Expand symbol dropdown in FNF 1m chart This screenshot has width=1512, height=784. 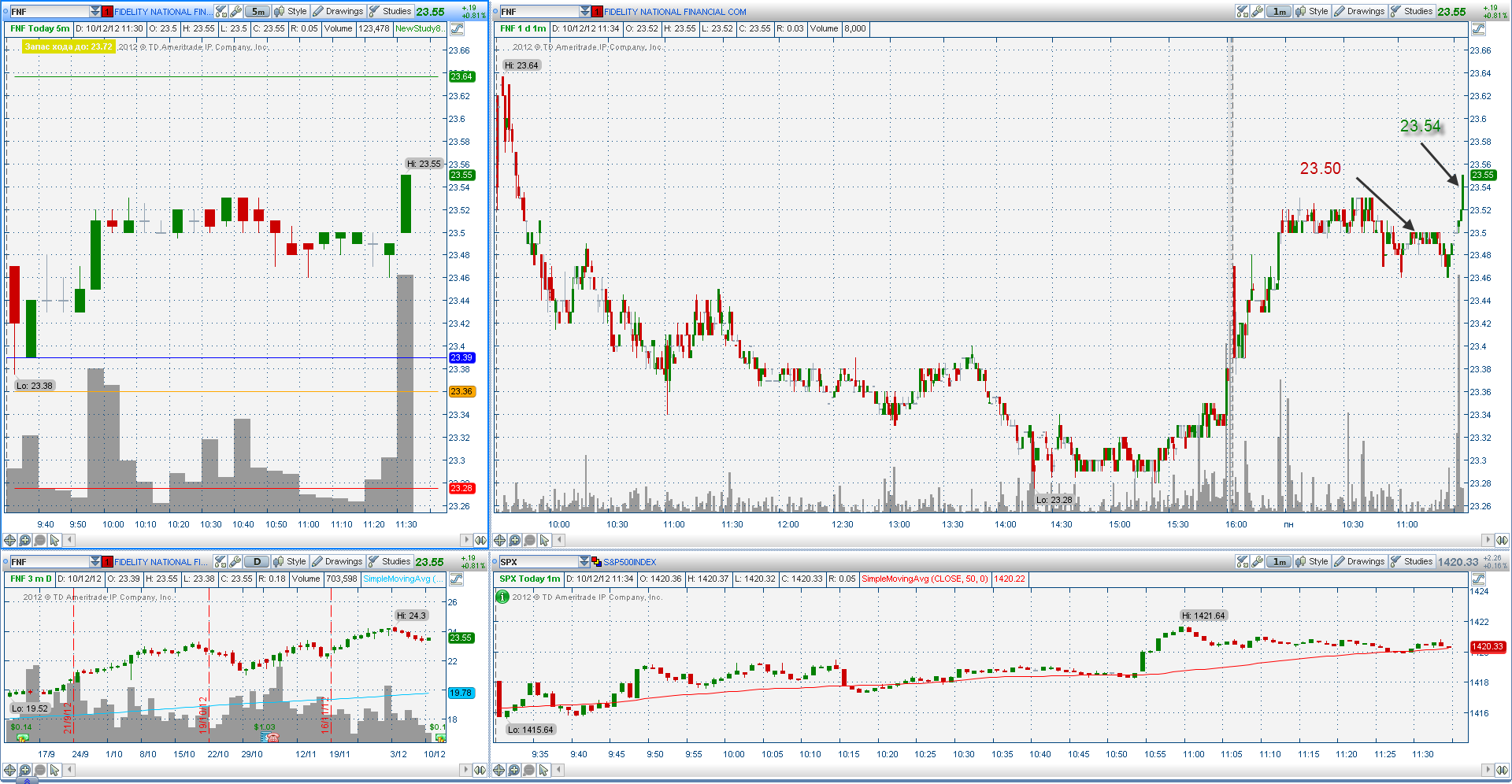tap(585, 11)
